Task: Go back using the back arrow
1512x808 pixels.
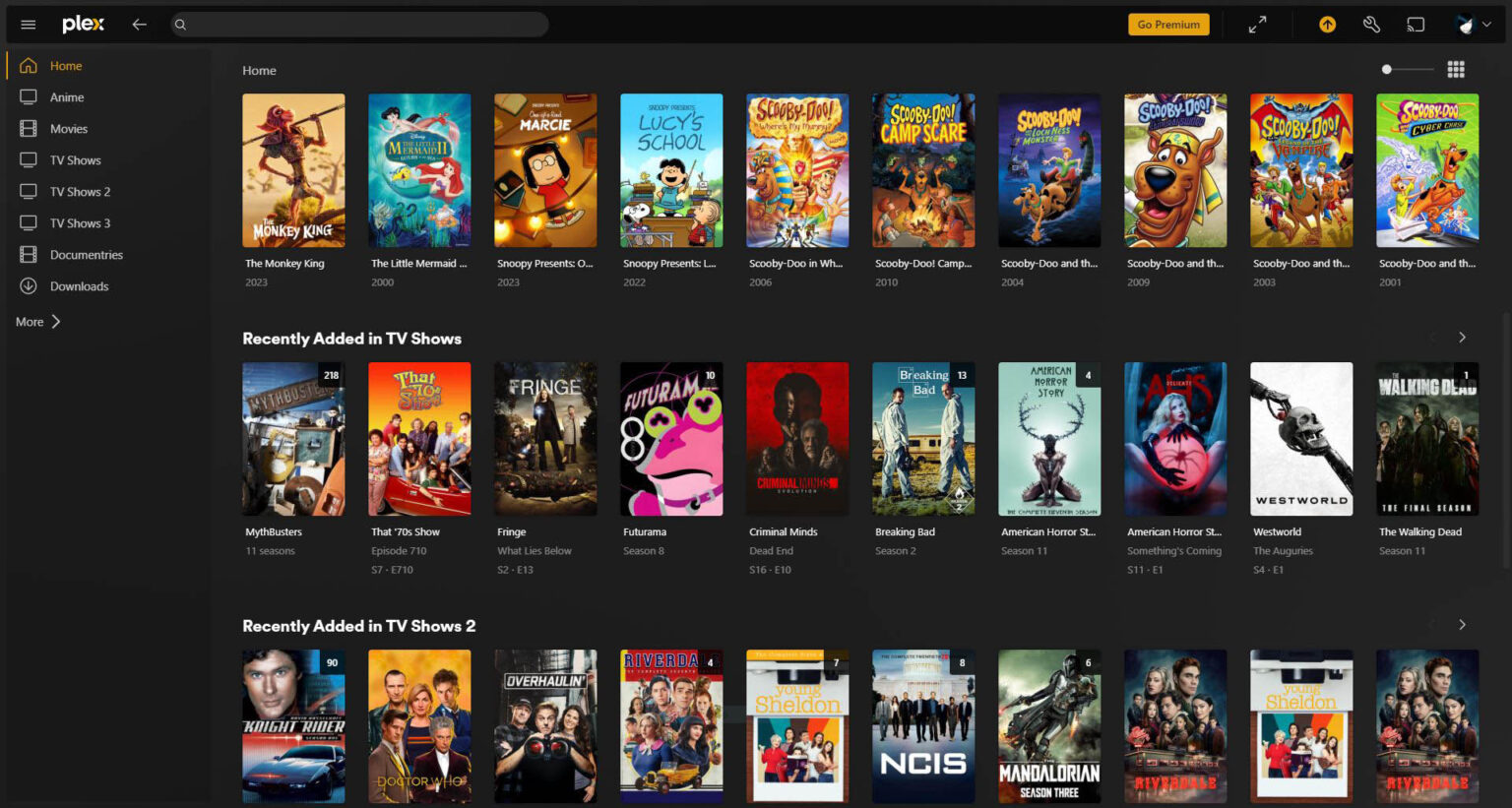Action: [139, 24]
